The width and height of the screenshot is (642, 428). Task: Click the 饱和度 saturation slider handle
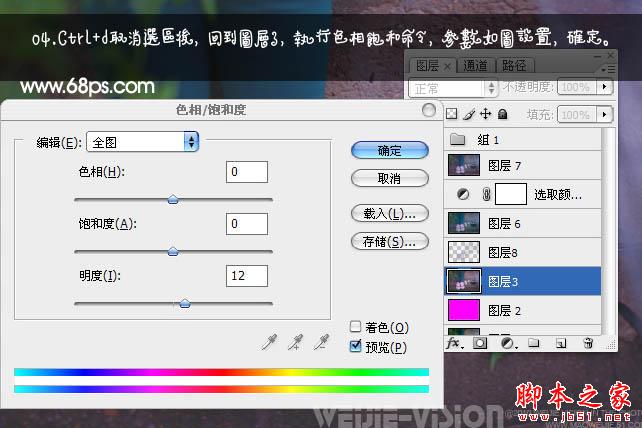coord(173,251)
